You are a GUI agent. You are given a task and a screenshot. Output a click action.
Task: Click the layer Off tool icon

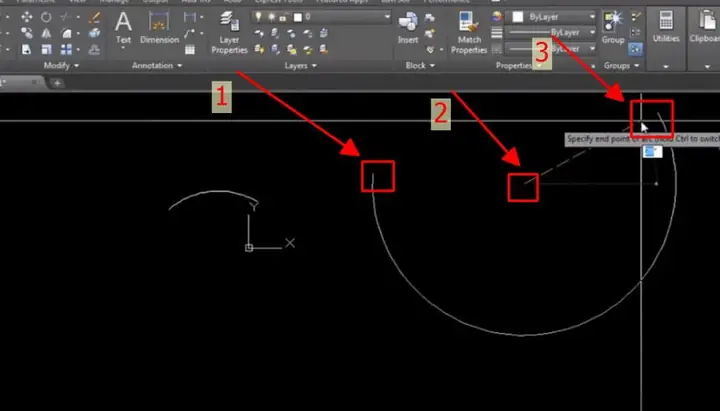(x=259, y=33)
